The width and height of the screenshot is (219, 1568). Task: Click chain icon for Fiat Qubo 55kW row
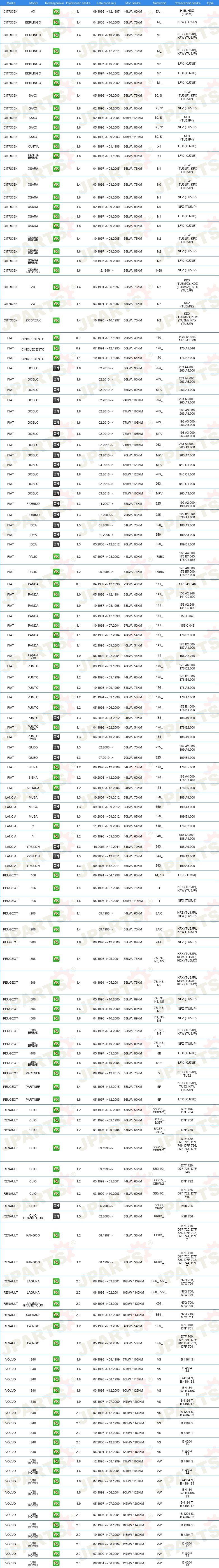pos(56,748)
